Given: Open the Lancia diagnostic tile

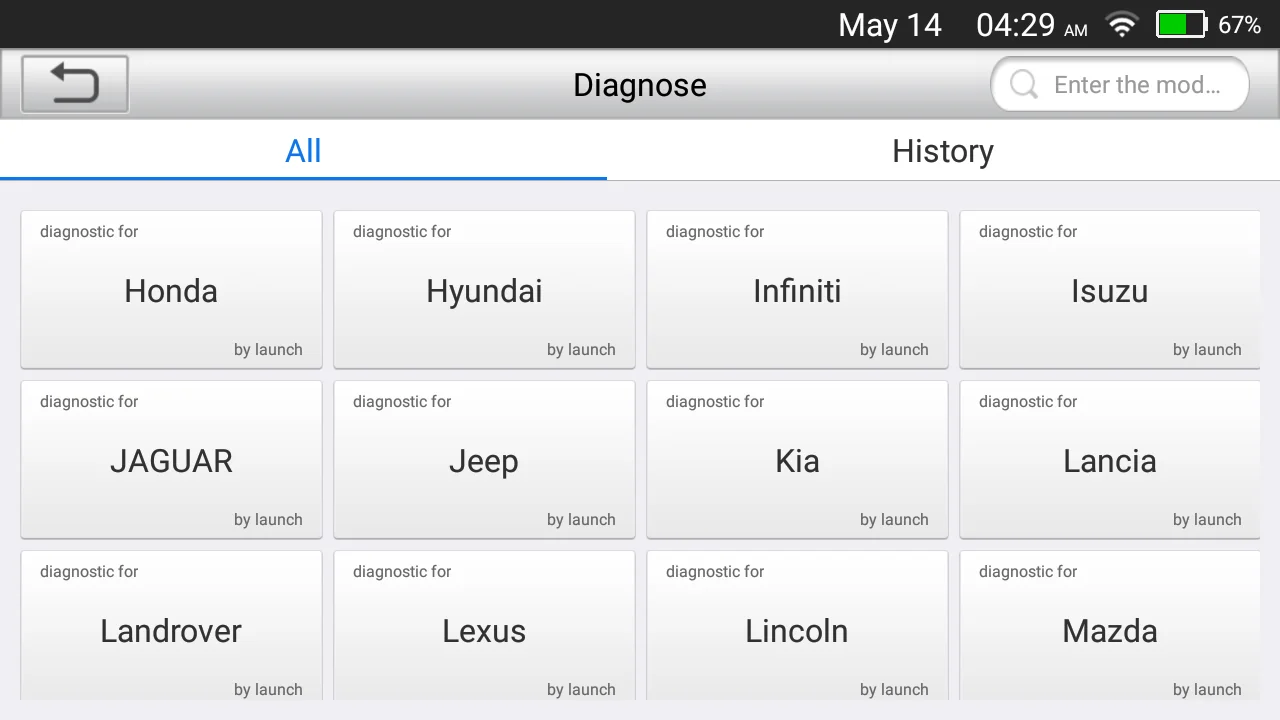Looking at the screenshot, I should pyautogui.click(x=1110, y=459).
